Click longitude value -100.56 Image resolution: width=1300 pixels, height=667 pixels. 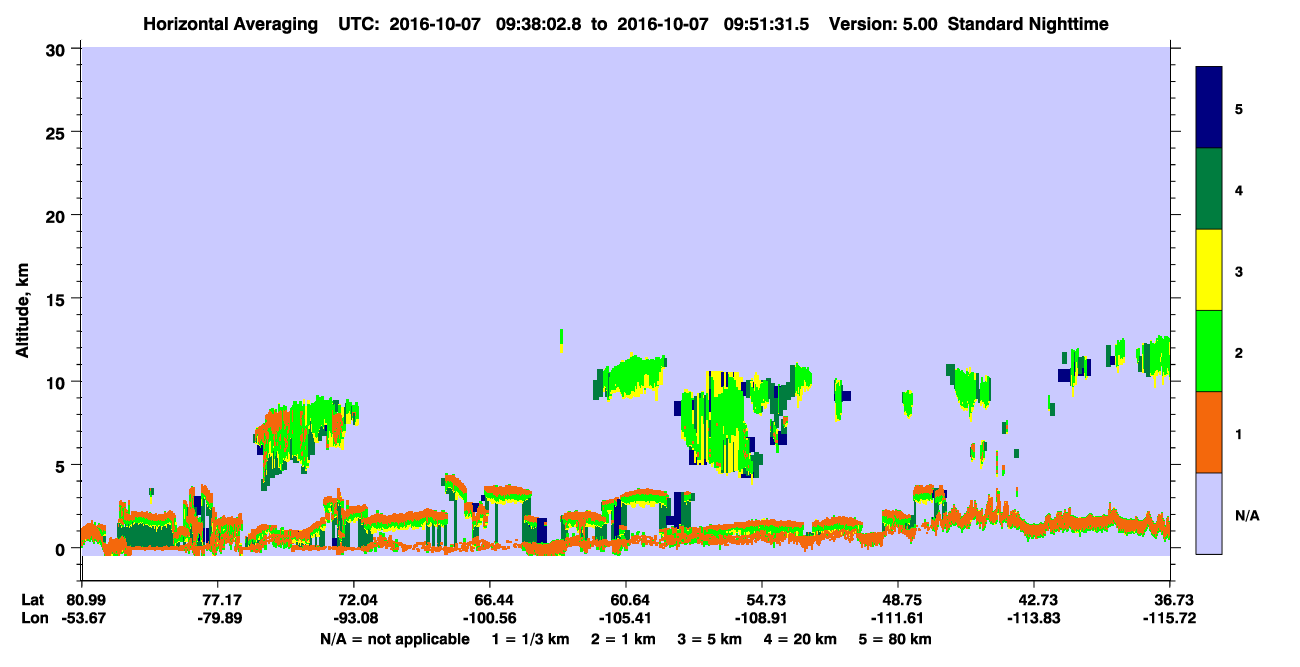coord(489,618)
